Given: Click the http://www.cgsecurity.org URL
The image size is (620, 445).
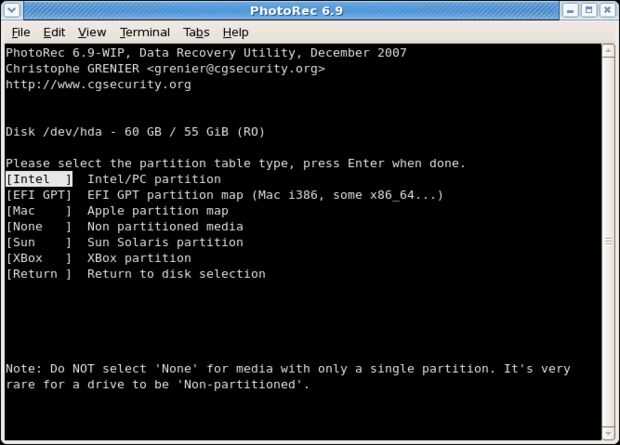Looking at the screenshot, I should click(98, 84).
